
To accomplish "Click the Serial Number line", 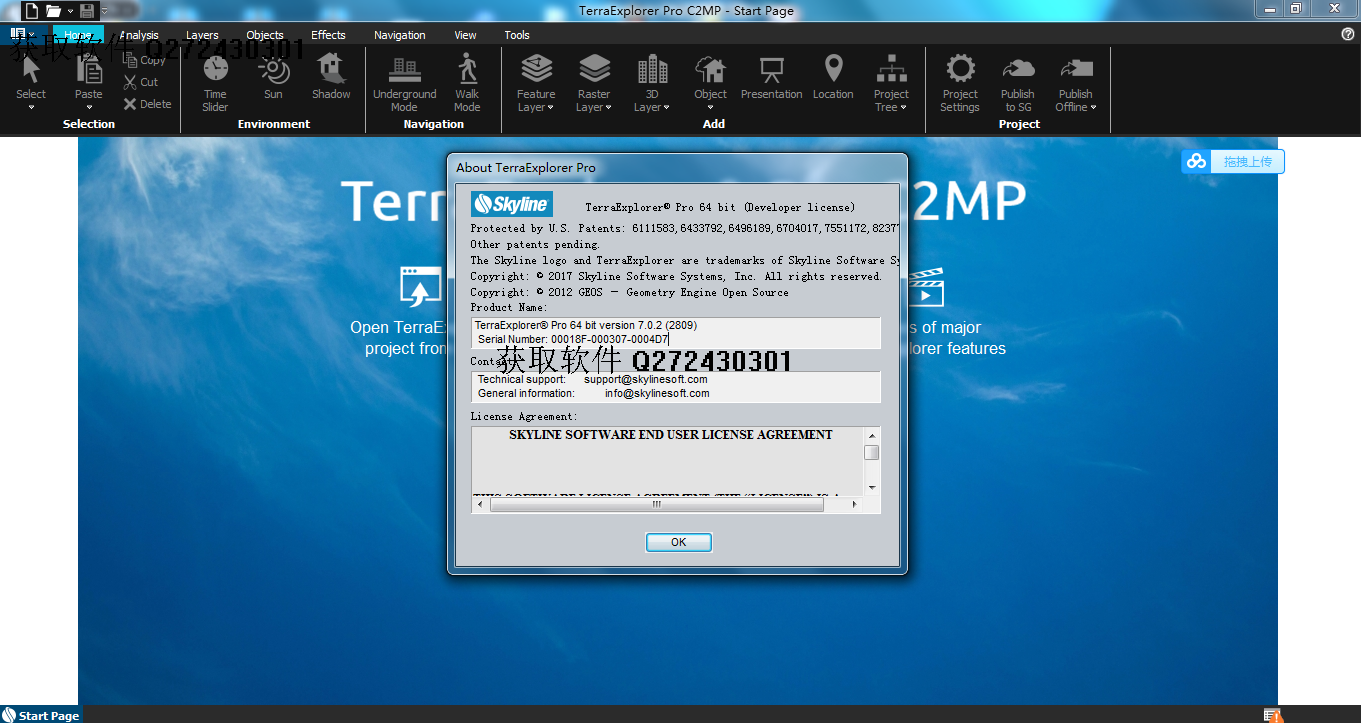I will [573, 339].
